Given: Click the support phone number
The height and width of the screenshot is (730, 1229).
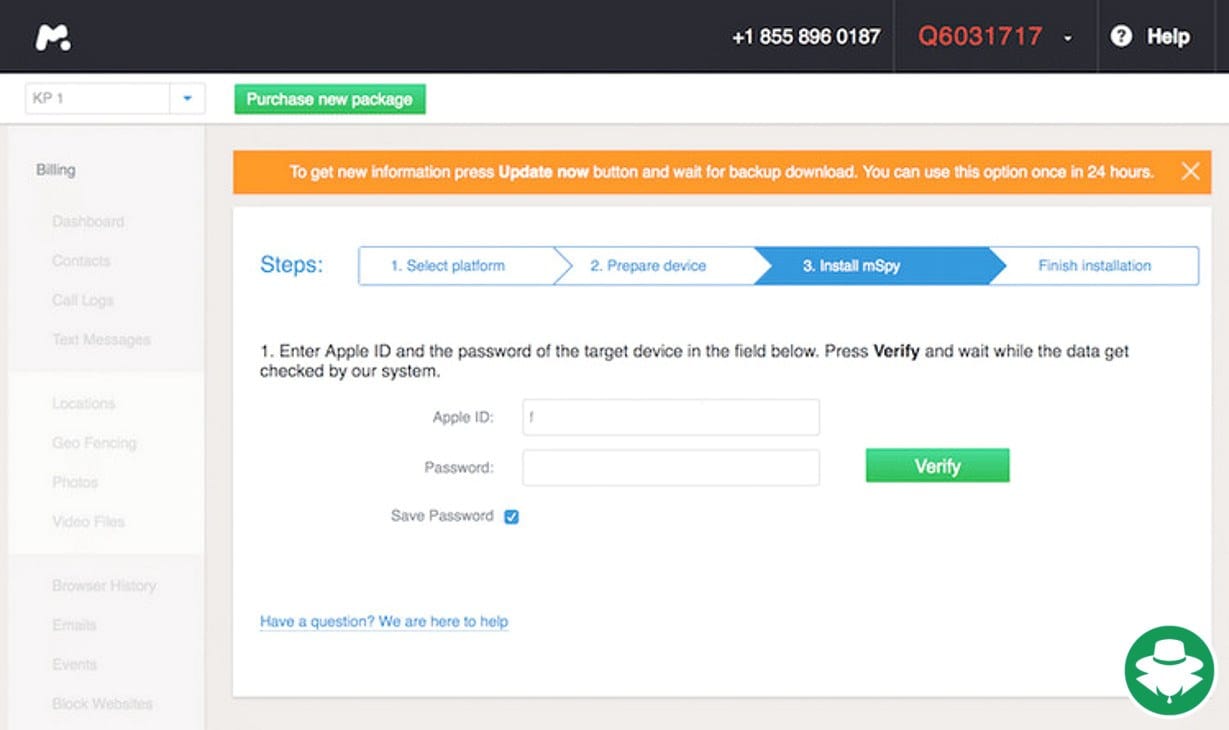Looking at the screenshot, I should click(806, 37).
